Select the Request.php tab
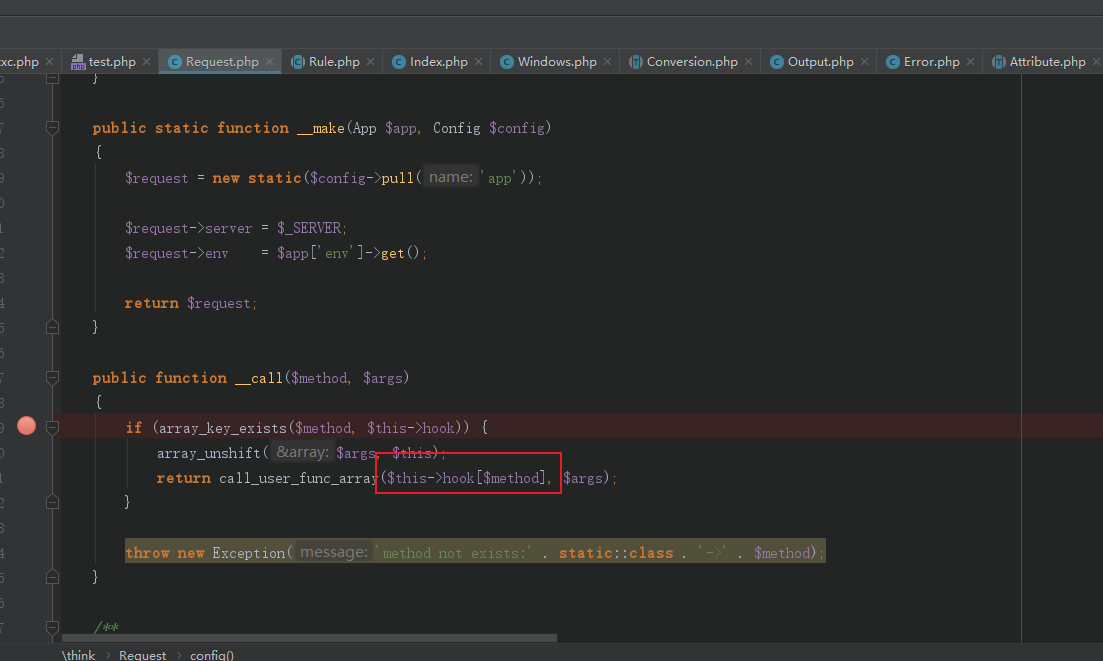Viewport: 1103px width, 661px height. pos(220,62)
